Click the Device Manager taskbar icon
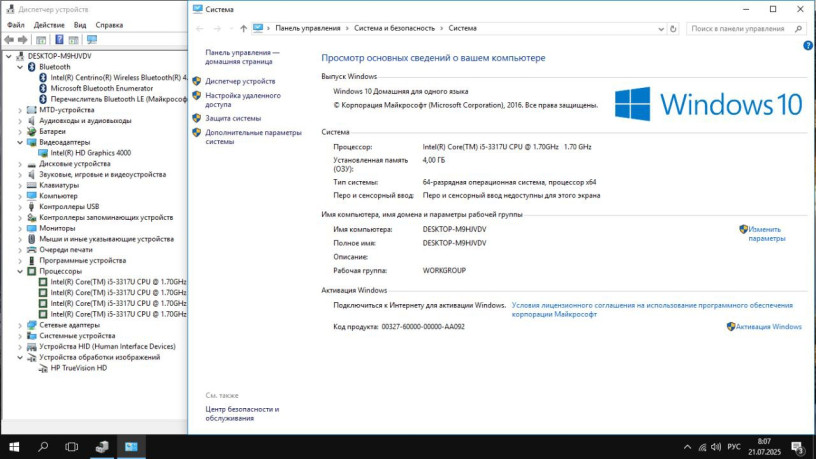 (102, 447)
